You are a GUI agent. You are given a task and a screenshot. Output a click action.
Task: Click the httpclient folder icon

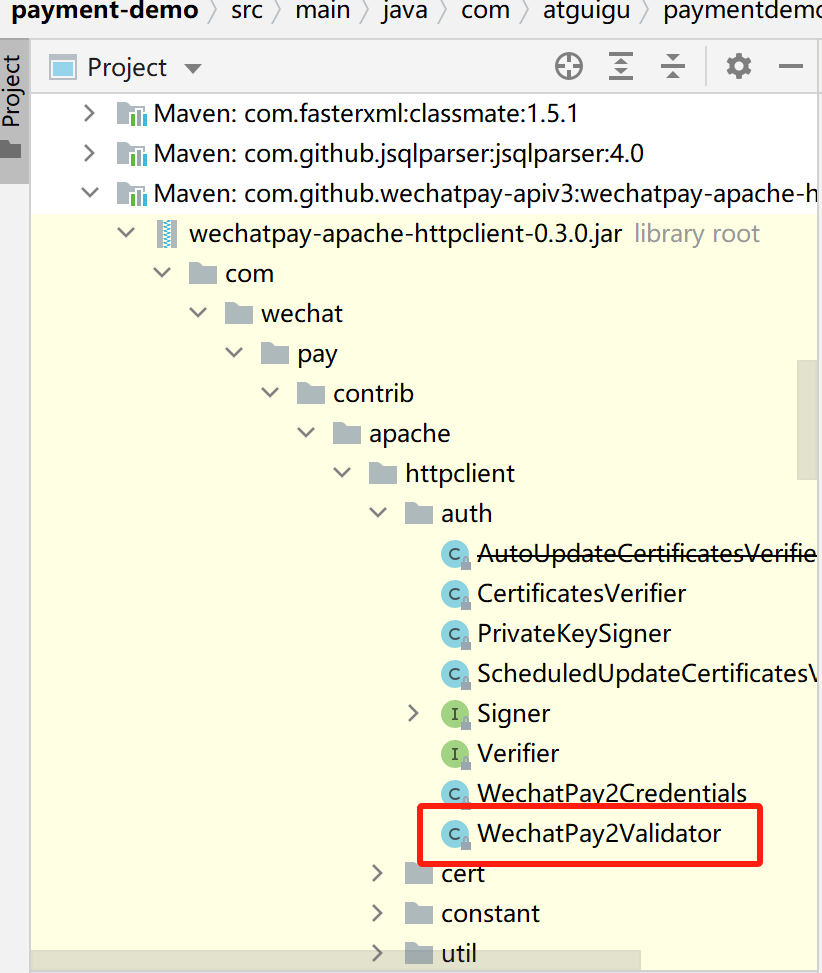(x=383, y=473)
